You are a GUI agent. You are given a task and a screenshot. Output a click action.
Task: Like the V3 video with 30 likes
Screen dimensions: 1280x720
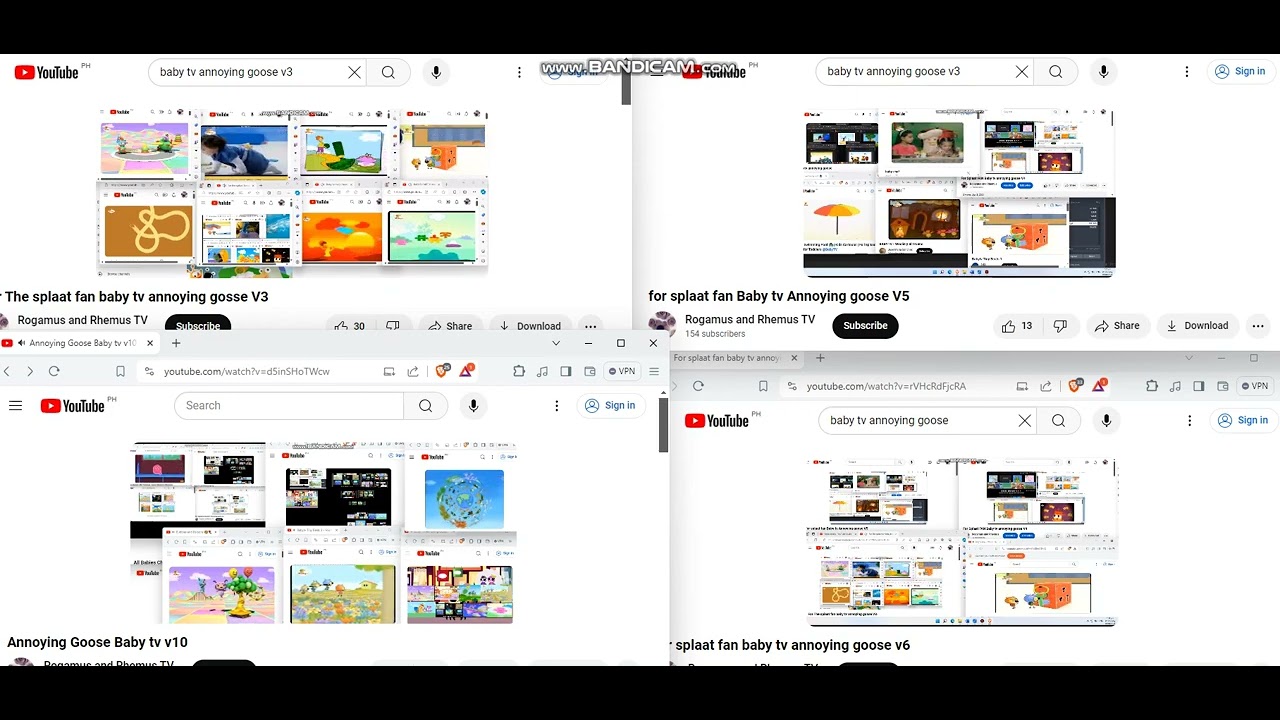click(349, 326)
